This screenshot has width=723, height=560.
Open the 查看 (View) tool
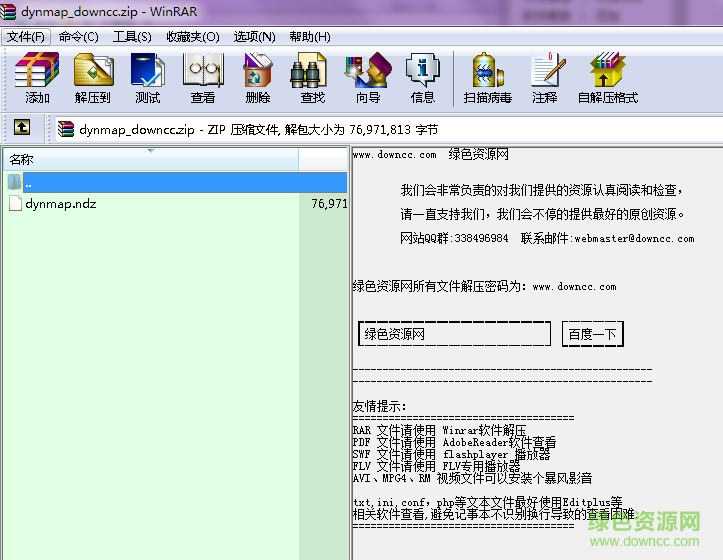pos(203,78)
